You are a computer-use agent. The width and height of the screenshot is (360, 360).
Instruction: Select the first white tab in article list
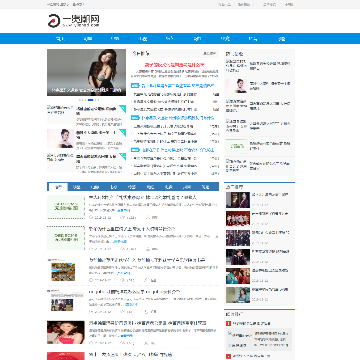[x=58, y=187]
